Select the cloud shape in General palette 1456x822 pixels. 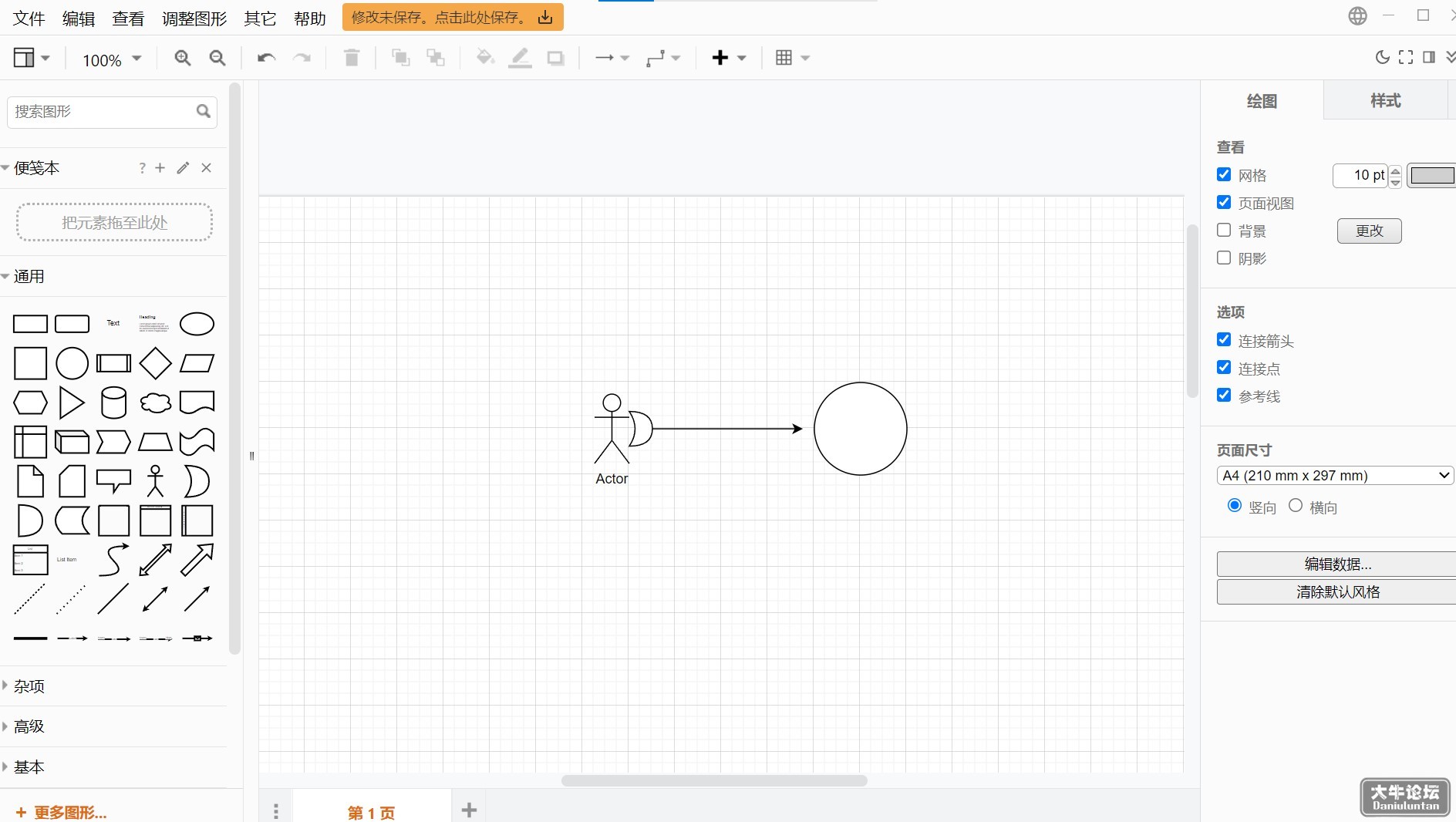click(155, 403)
